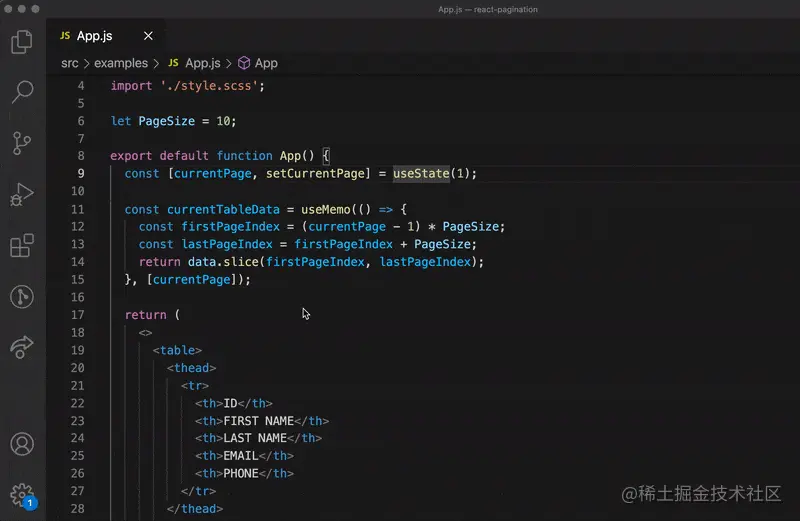The width and height of the screenshot is (800, 521).
Task: Expand the examples breadcrumb folder
Action: [x=122, y=63]
